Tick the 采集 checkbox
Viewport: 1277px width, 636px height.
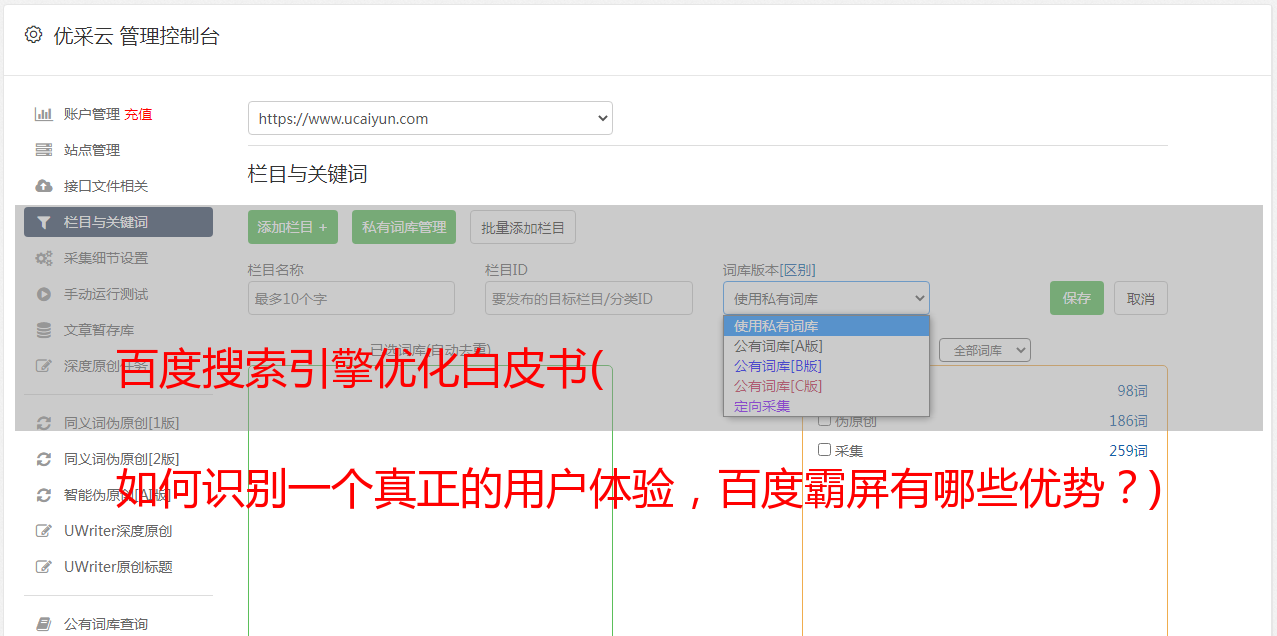(x=825, y=450)
